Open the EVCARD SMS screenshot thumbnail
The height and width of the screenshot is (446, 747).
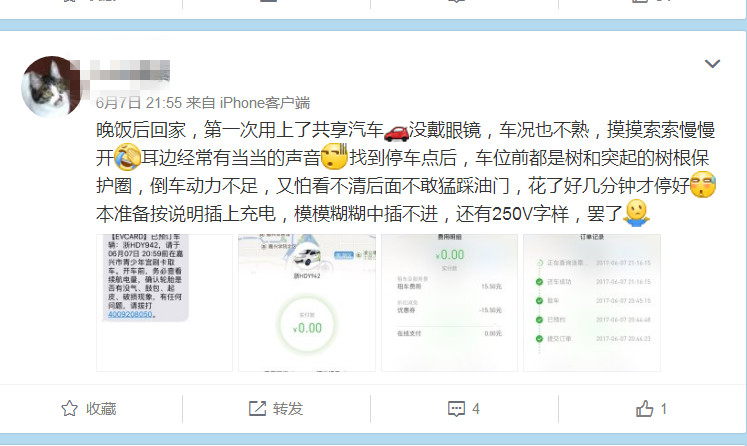[x=164, y=303]
